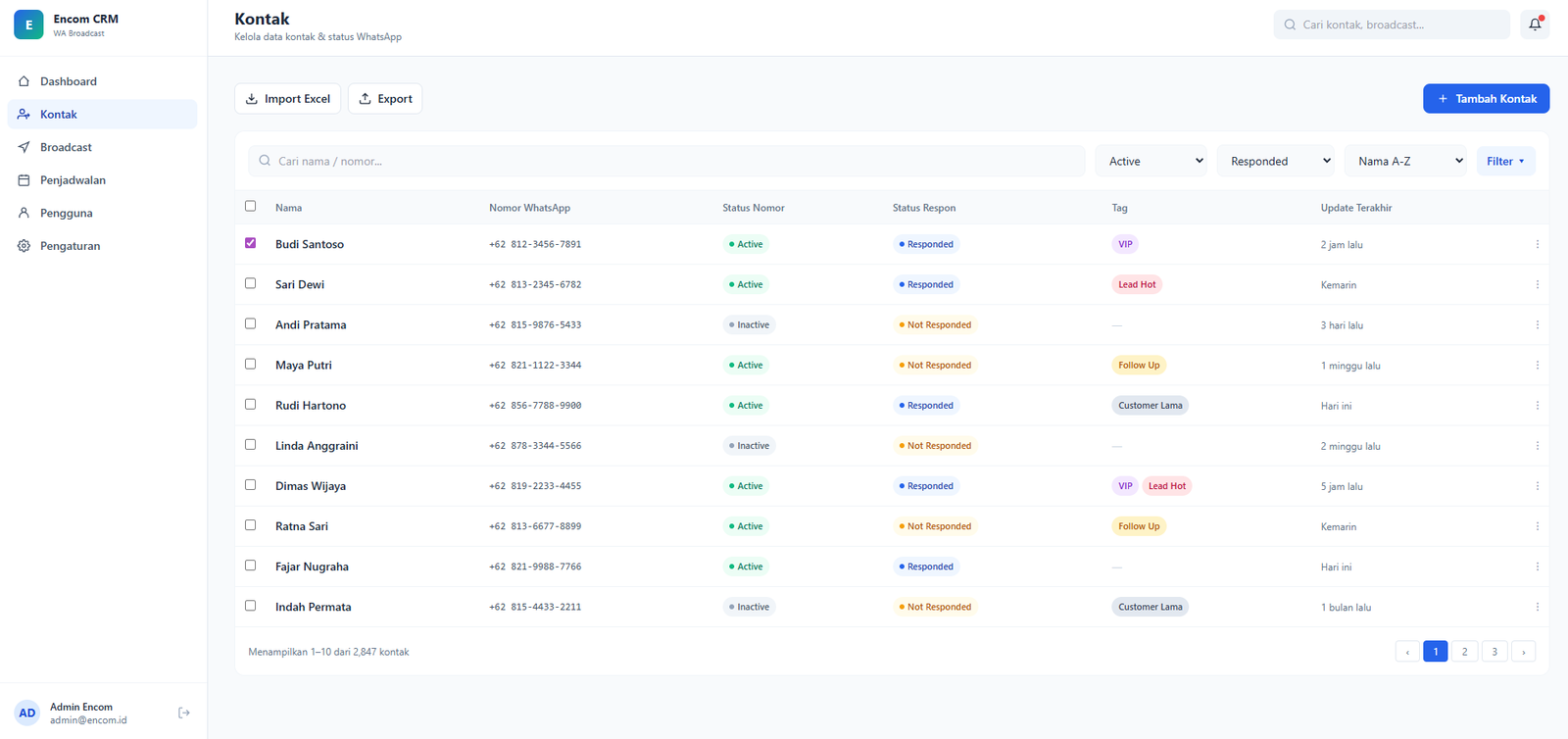Click the Follow Up tag on Maya Putri
The image size is (1568, 739).
[x=1139, y=365]
